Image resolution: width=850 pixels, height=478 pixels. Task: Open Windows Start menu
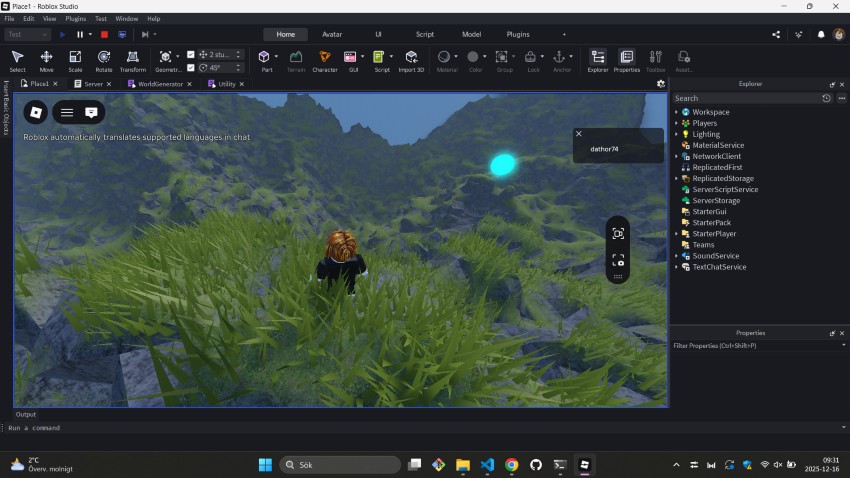(x=265, y=464)
